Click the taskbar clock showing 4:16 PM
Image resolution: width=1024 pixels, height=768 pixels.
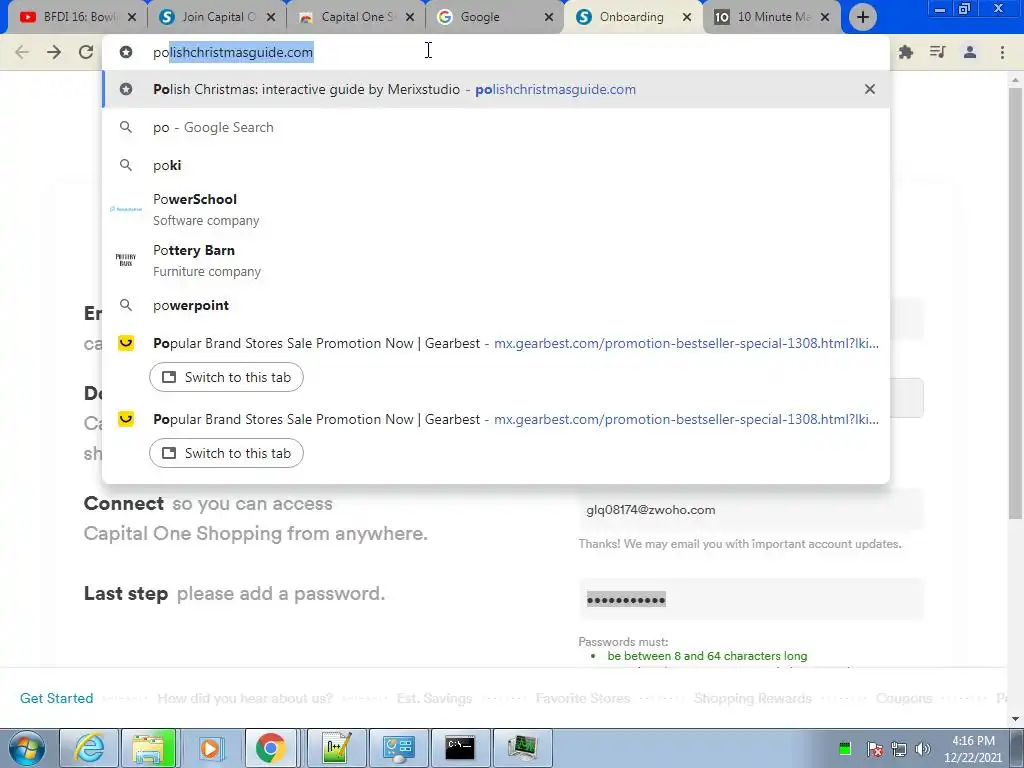point(973,749)
